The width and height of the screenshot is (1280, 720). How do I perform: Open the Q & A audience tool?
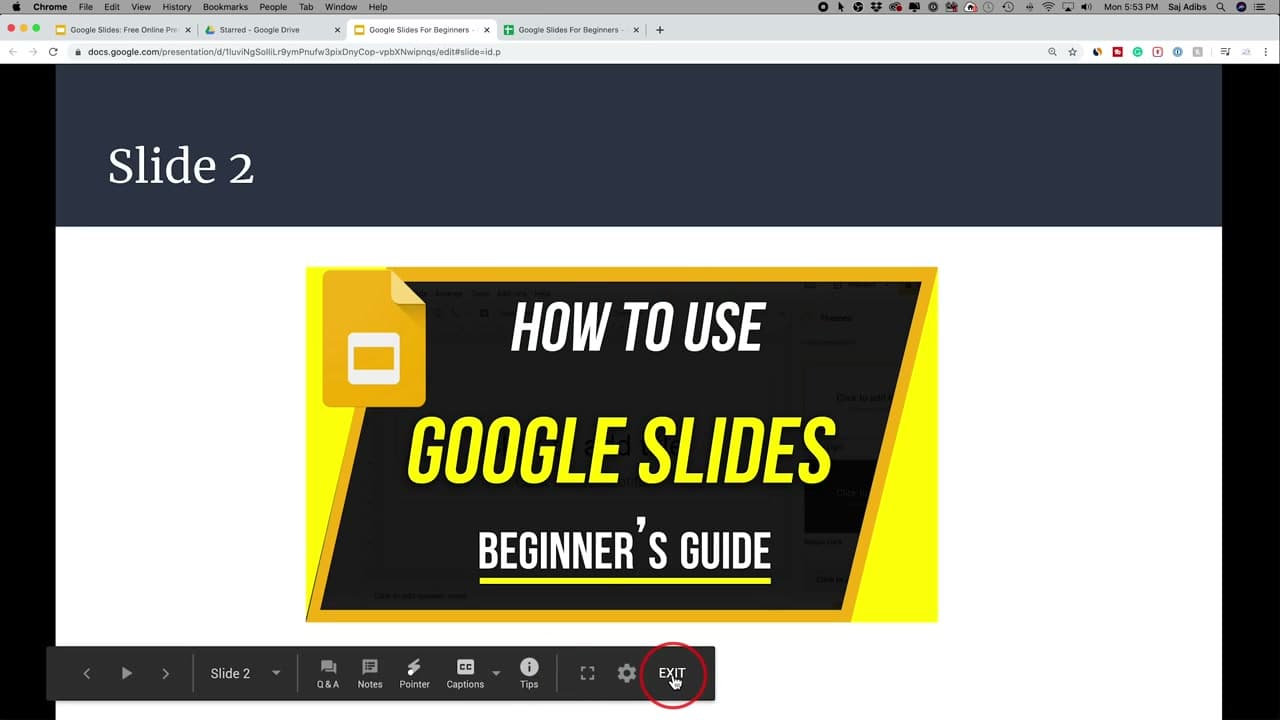pyautogui.click(x=328, y=674)
